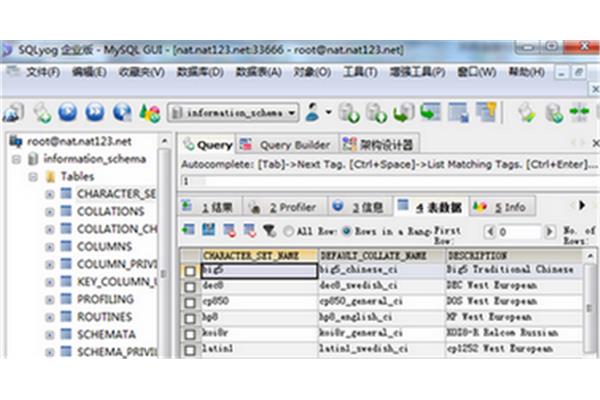Click the table icon with yellow filter badge
This screenshot has height=400, width=600.
[x=486, y=112]
